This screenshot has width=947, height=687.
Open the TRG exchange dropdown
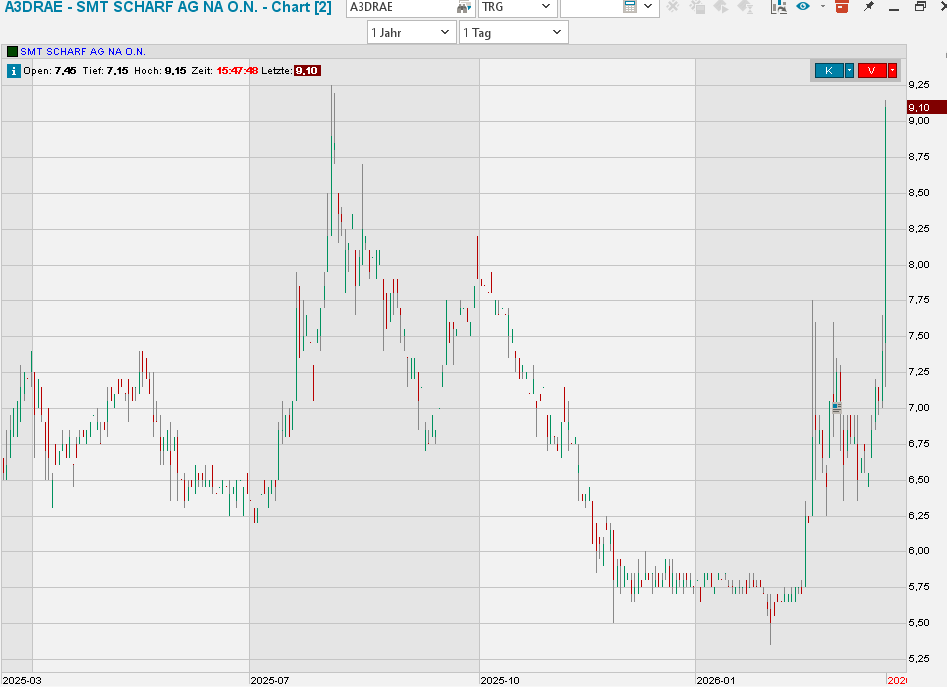point(518,7)
